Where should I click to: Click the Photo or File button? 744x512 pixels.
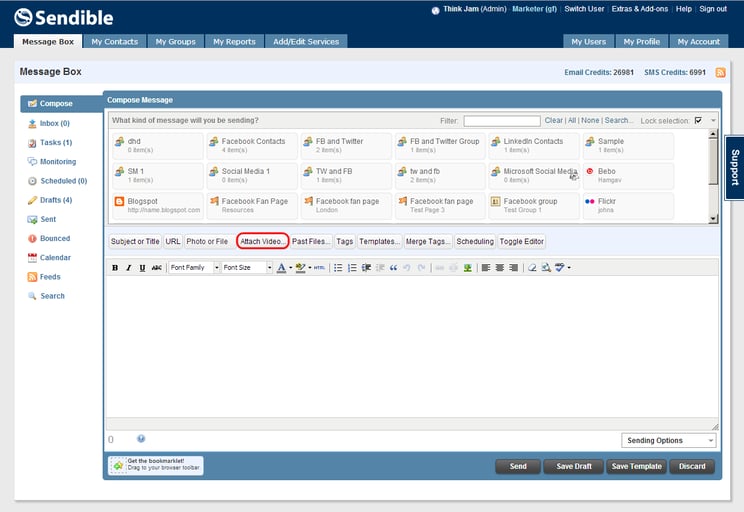click(x=207, y=242)
